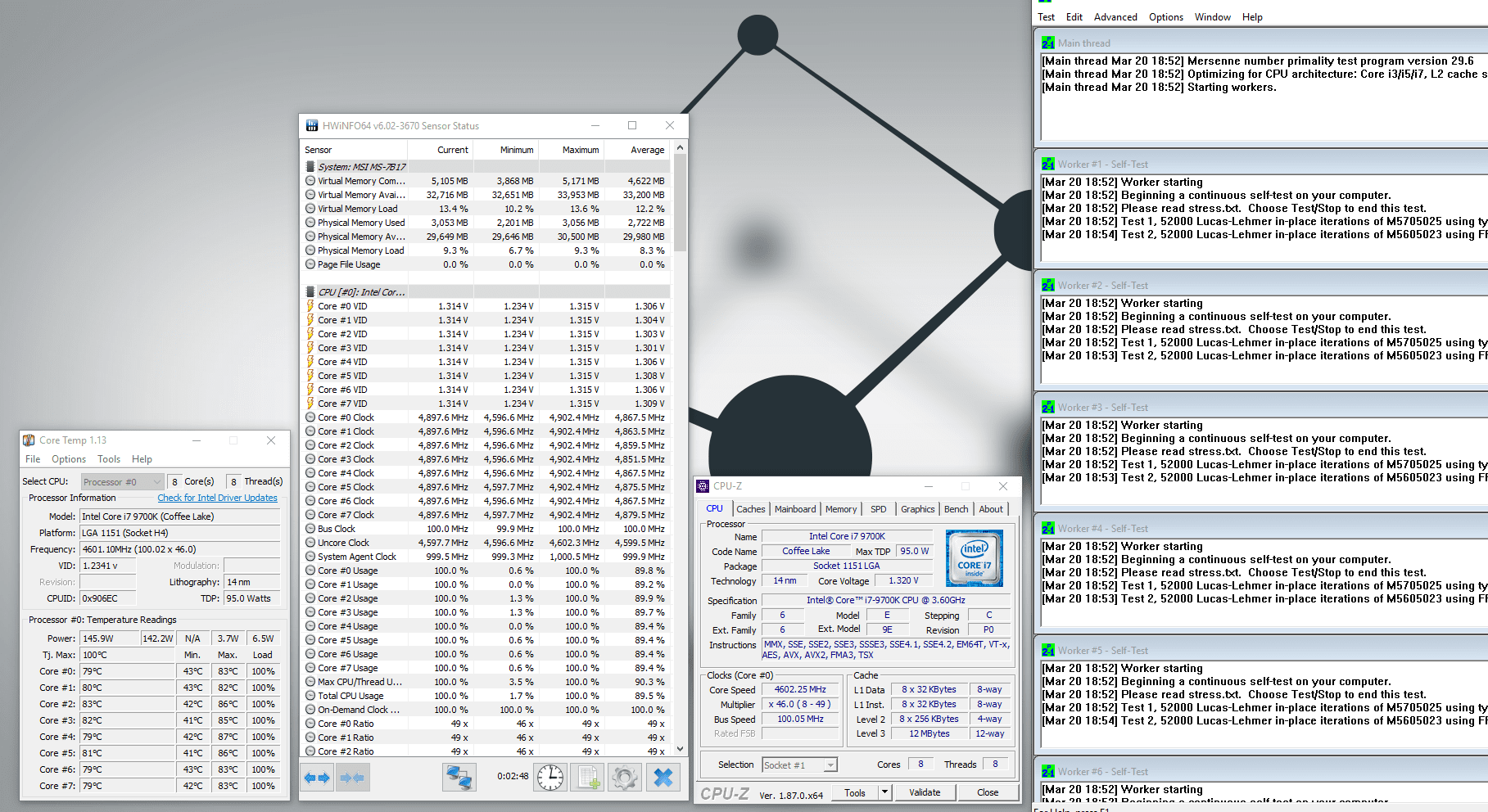Click the HWiNFO64 title bar app icon
The width and height of the screenshot is (1488, 812).
pos(312,125)
